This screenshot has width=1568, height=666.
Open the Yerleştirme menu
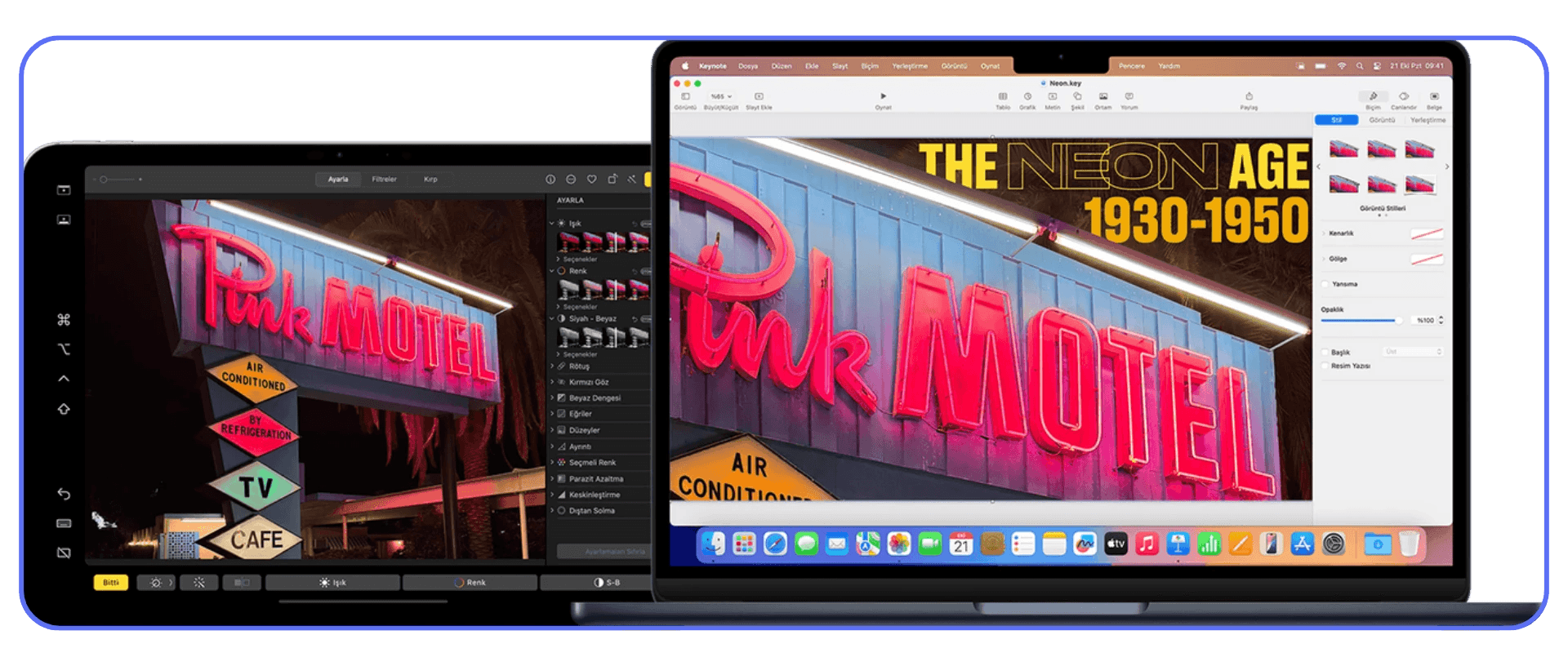[x=909, y=66]
